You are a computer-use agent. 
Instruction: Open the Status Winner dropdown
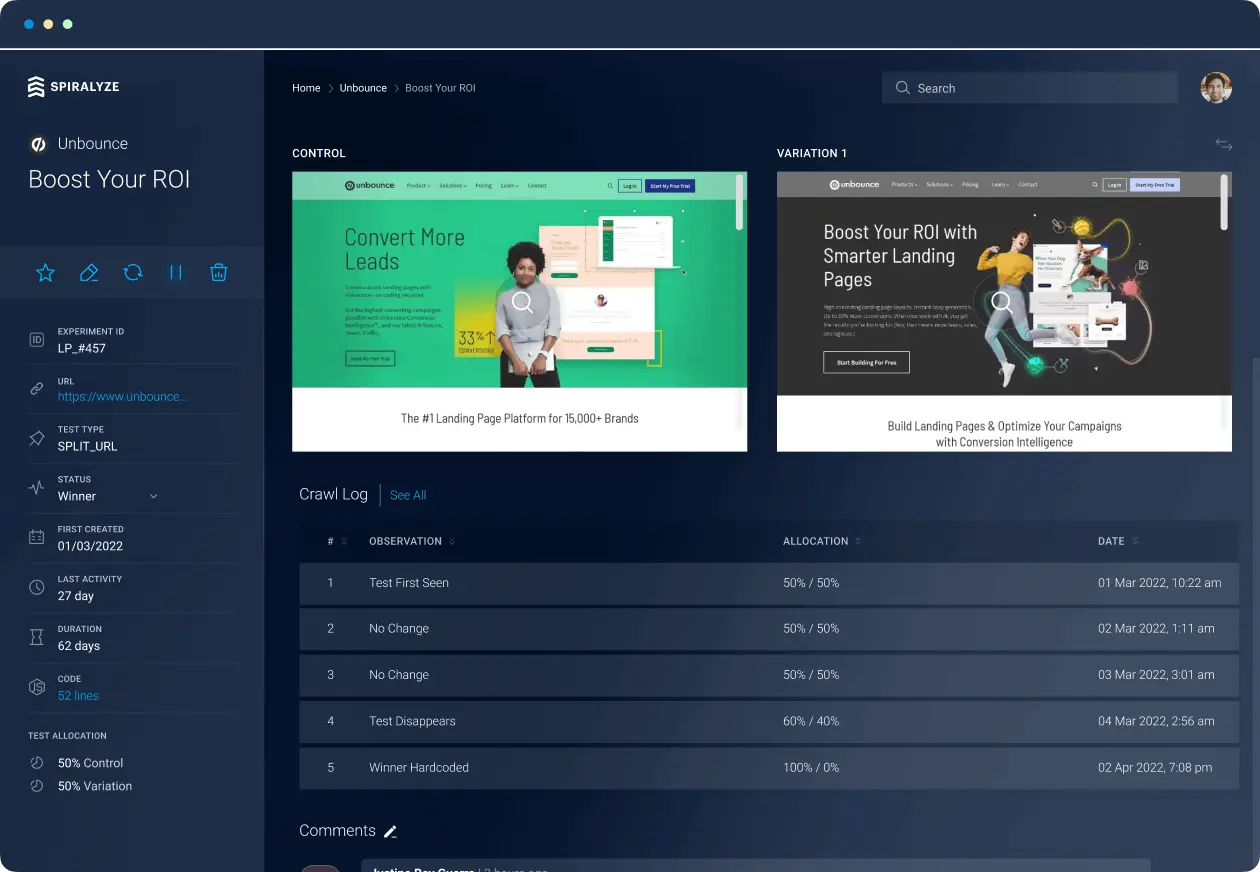click(x=108, y=496)
